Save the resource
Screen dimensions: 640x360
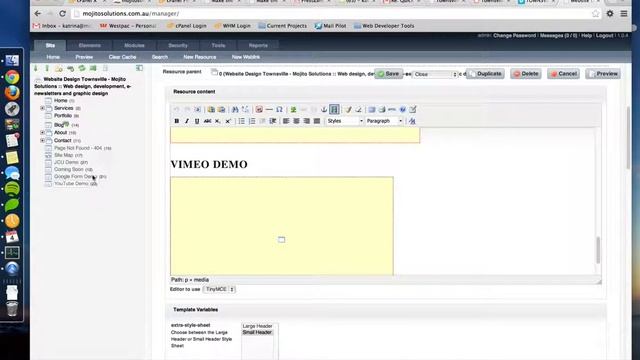coord(389,74)
